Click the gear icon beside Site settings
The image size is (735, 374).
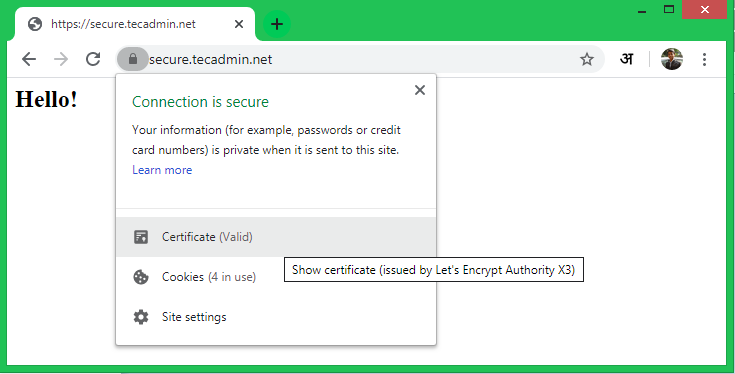tap(141, 317)
